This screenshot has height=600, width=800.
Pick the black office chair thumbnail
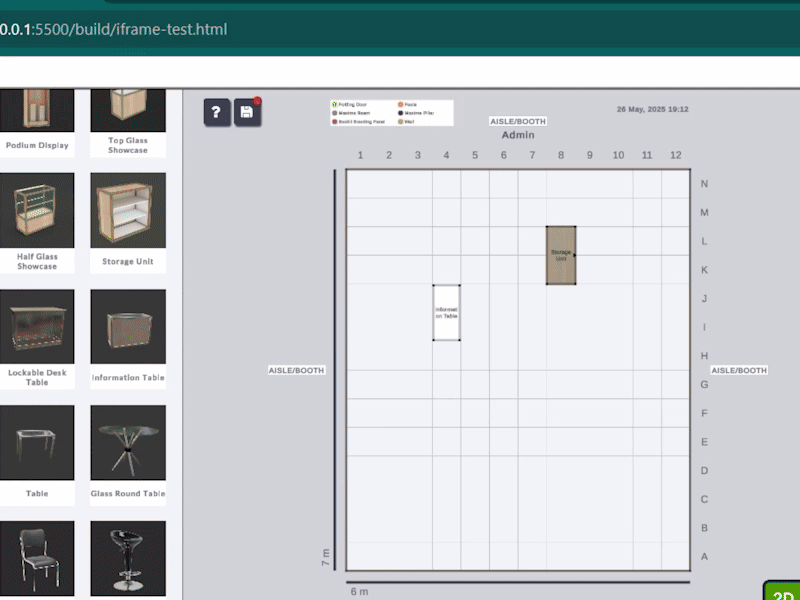37,558
